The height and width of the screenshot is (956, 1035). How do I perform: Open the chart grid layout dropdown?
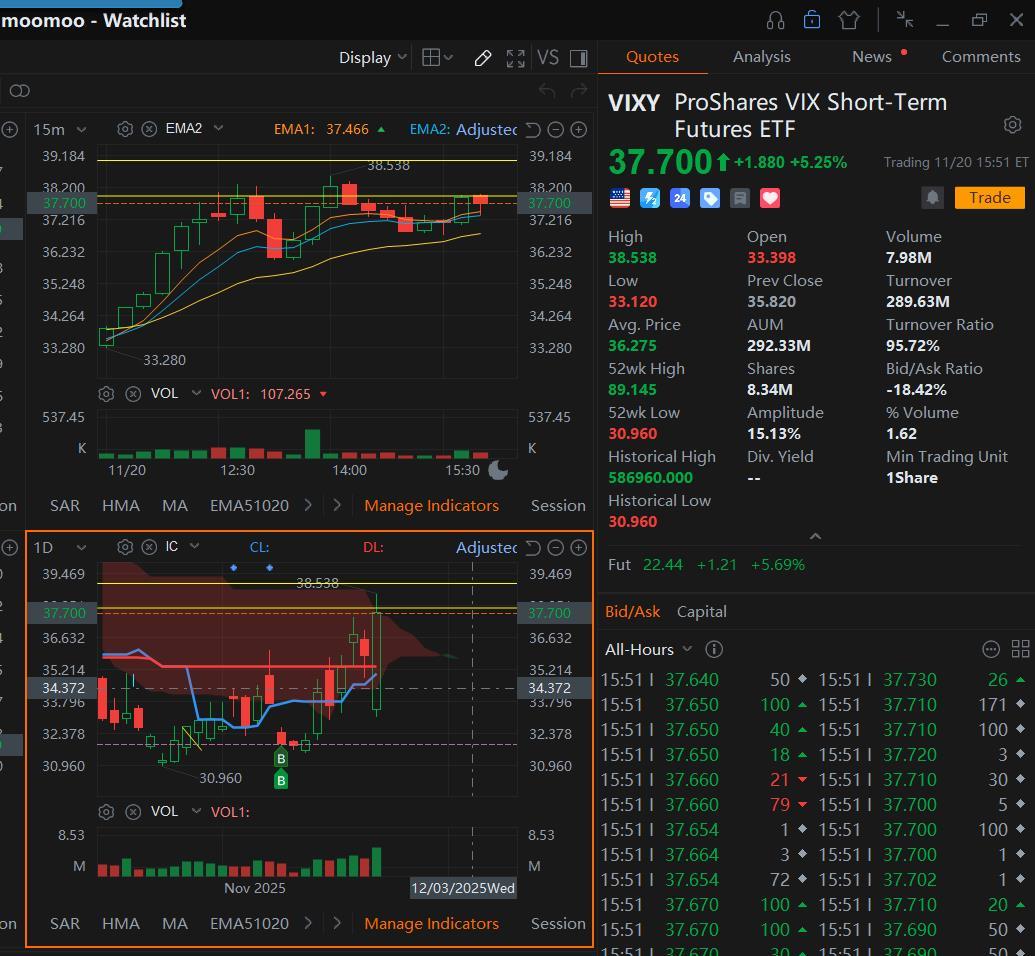click(x=437, y=57)
